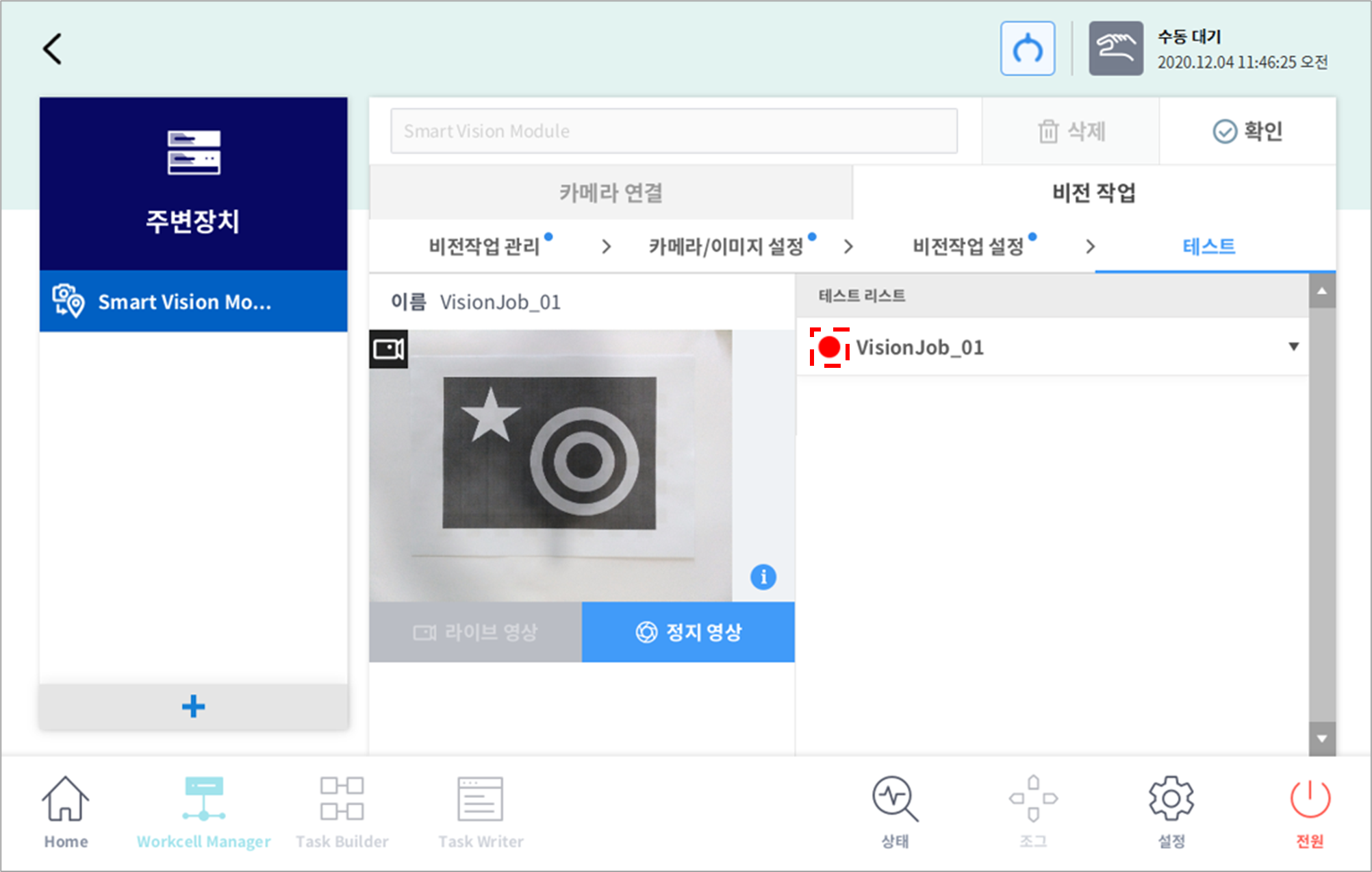Toggle red record indicator for VisionJob_01
The width and height of the screenshot is (1372, 872).
click(829, 347)
